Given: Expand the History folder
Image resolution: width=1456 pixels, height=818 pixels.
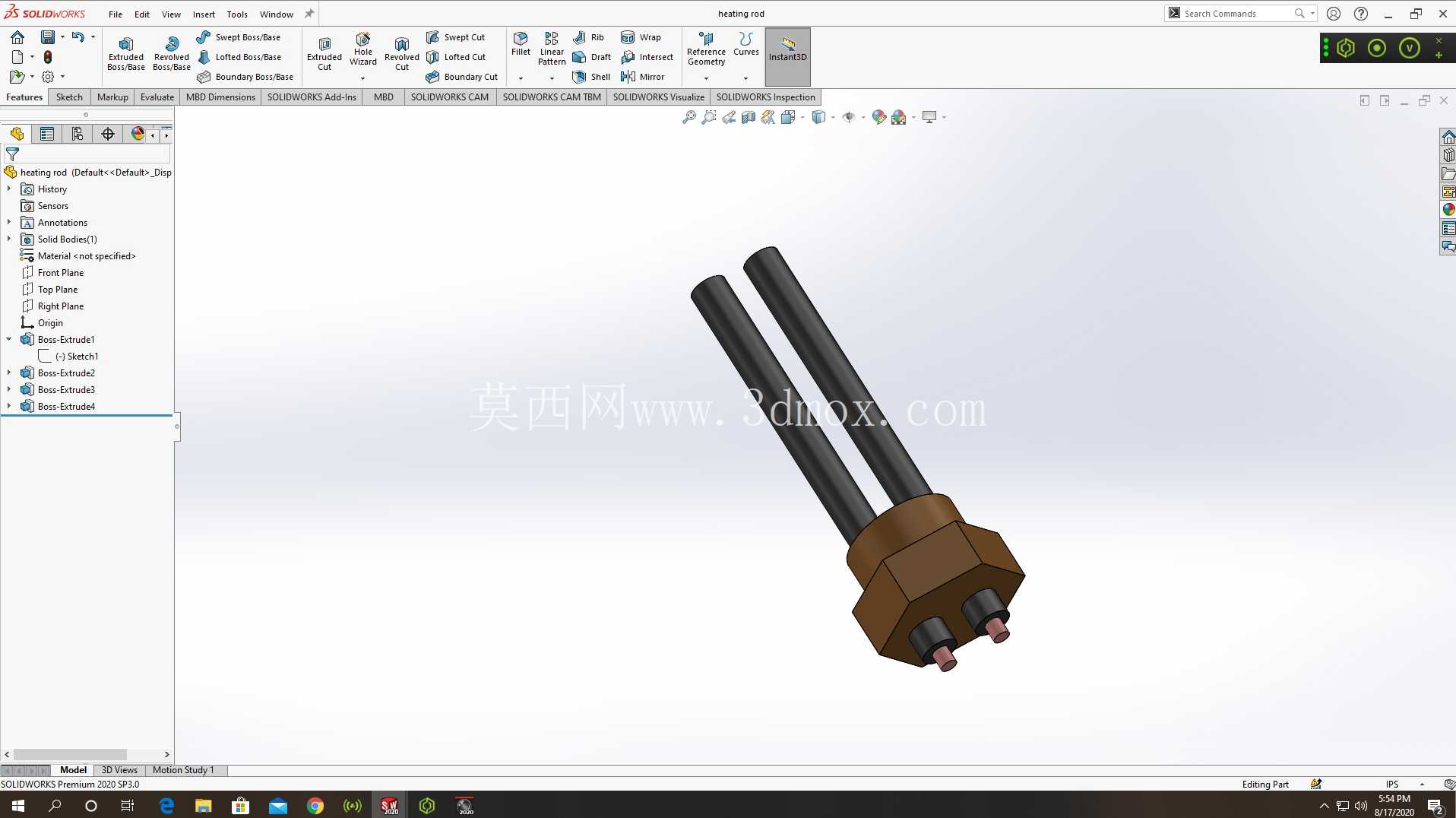Looking at the screenshot, I should point(9,189).
